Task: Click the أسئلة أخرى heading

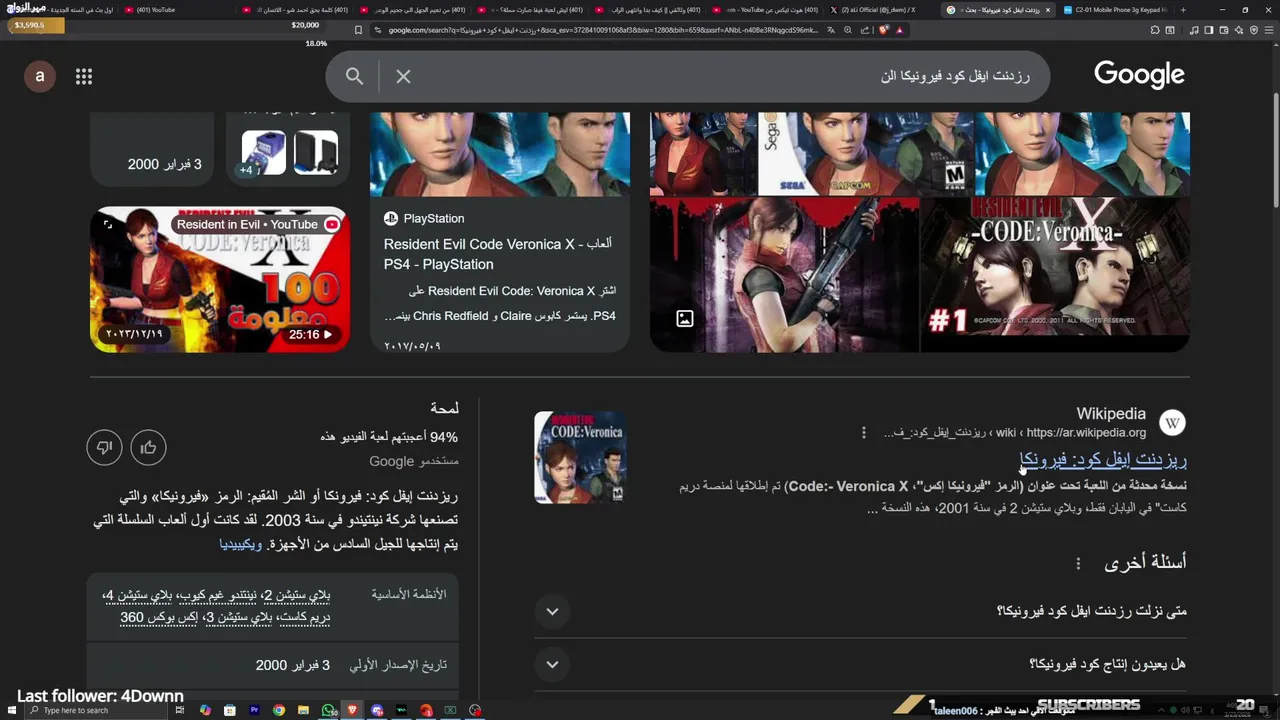Action: click(1145, 562)
